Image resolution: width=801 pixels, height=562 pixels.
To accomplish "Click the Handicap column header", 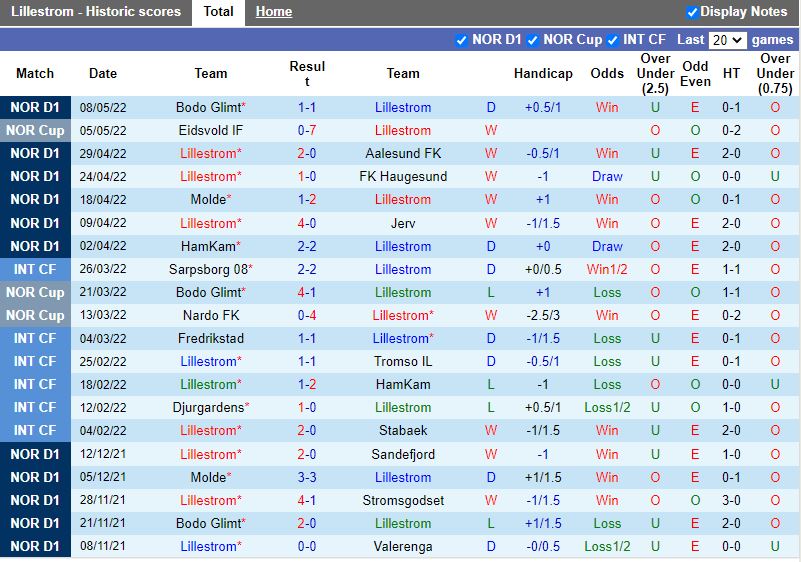I will pos(543,74).
